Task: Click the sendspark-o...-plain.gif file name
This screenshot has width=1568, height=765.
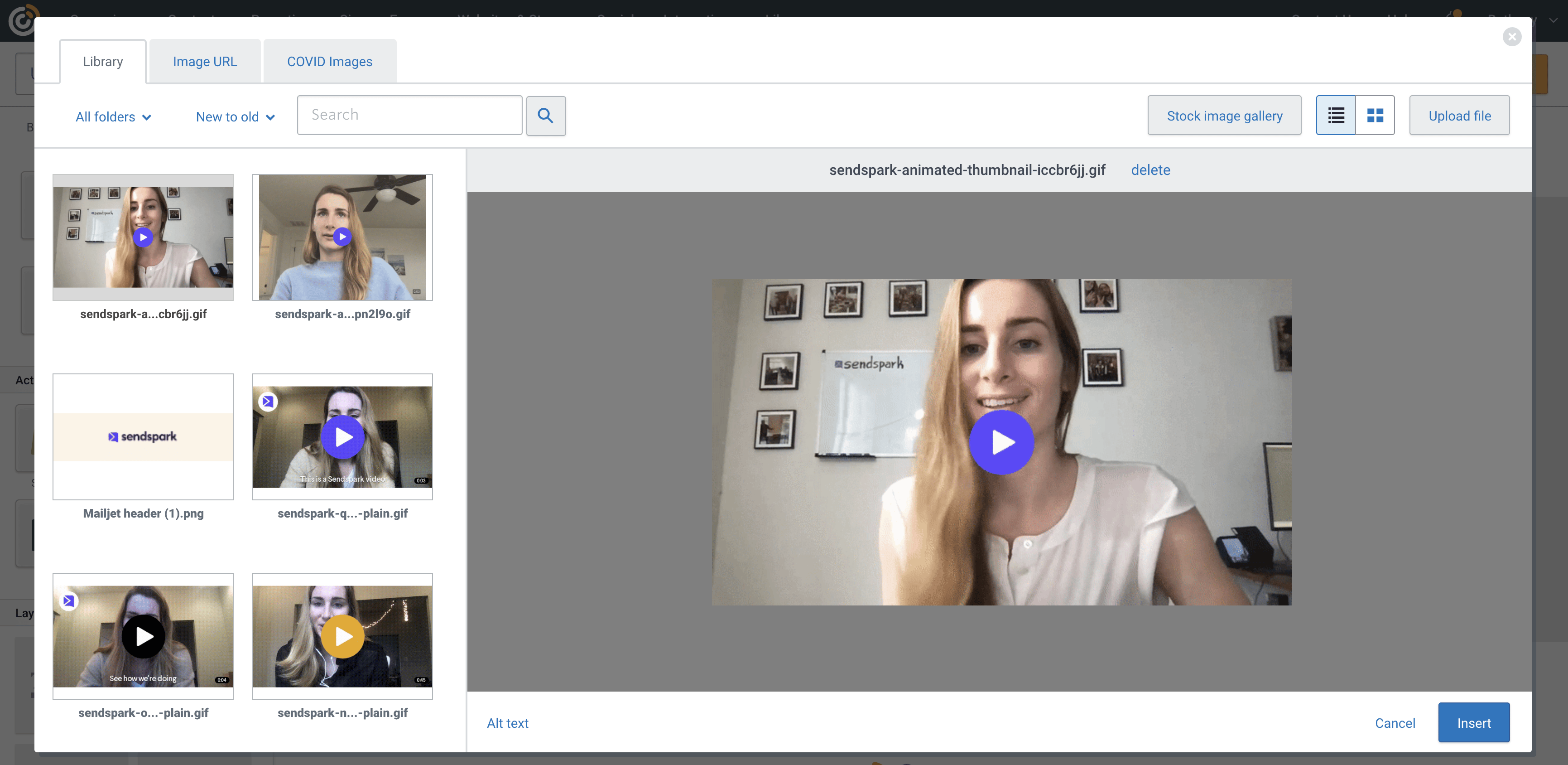Action: click(144, 712)
